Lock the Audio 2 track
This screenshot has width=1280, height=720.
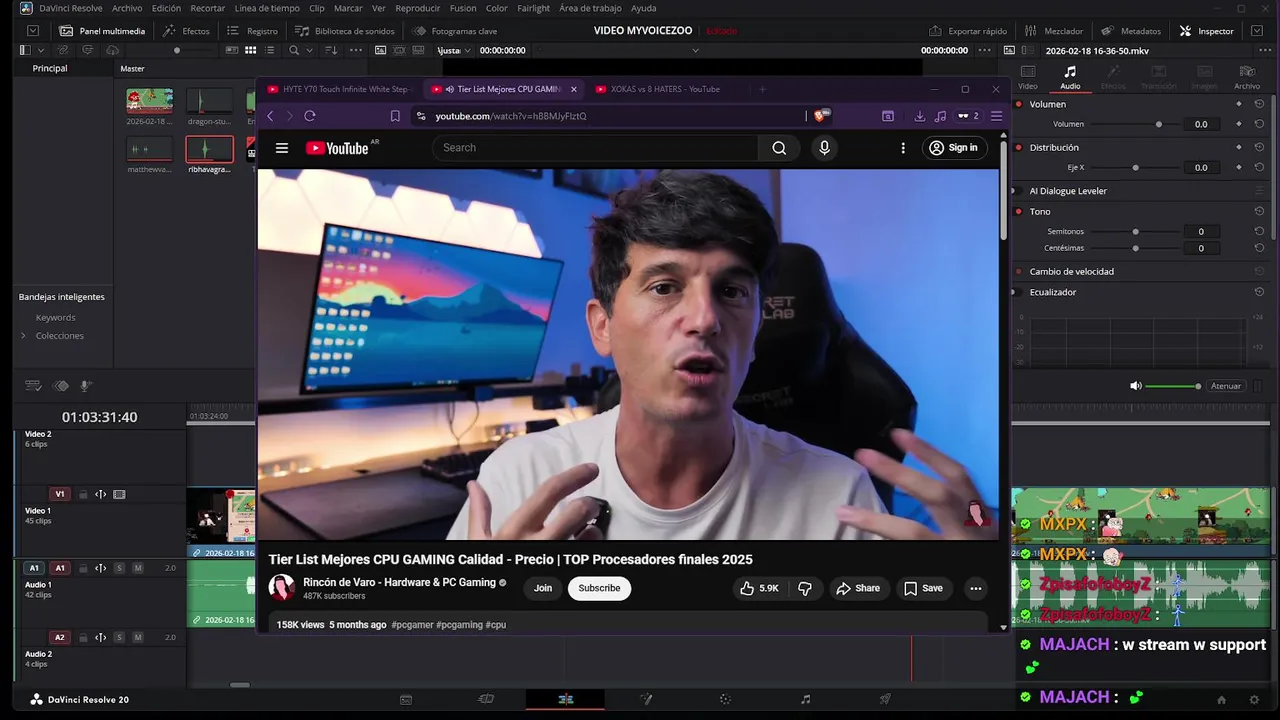(x=83, y=637)
